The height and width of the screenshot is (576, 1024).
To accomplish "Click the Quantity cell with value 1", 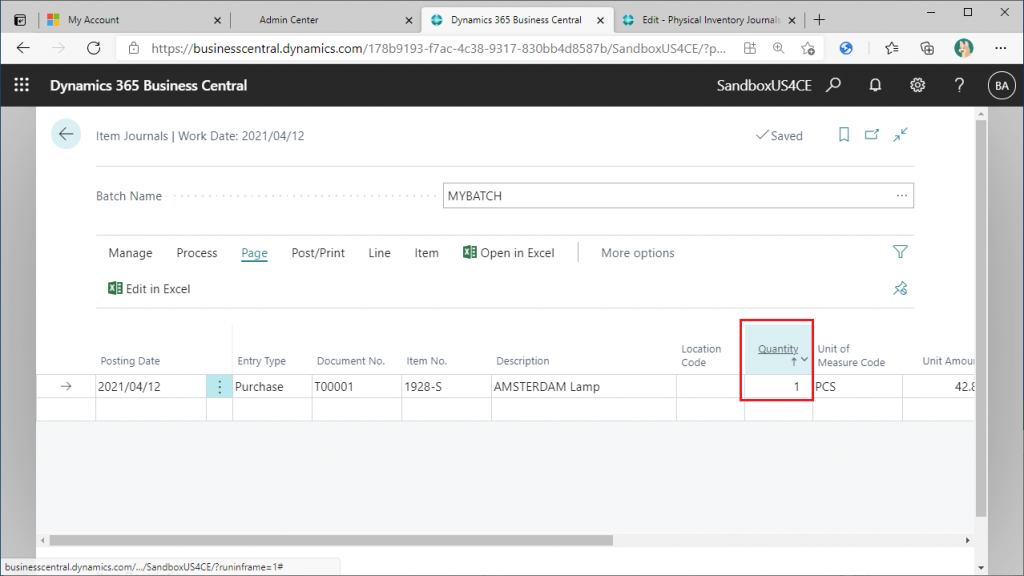I will point(778,387).
